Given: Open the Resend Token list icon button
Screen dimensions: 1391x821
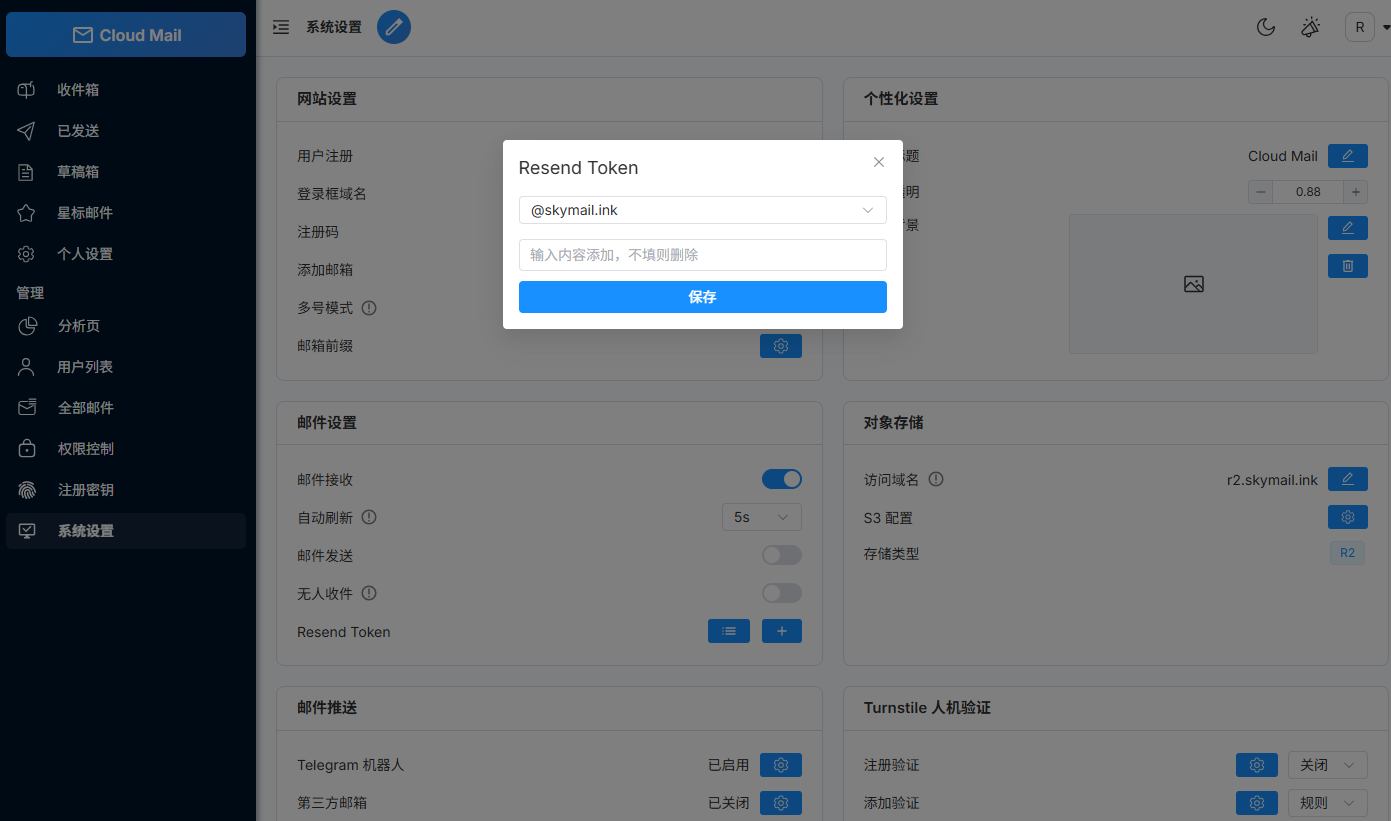Looking at the screenshot, I should (x=729, y=631).
